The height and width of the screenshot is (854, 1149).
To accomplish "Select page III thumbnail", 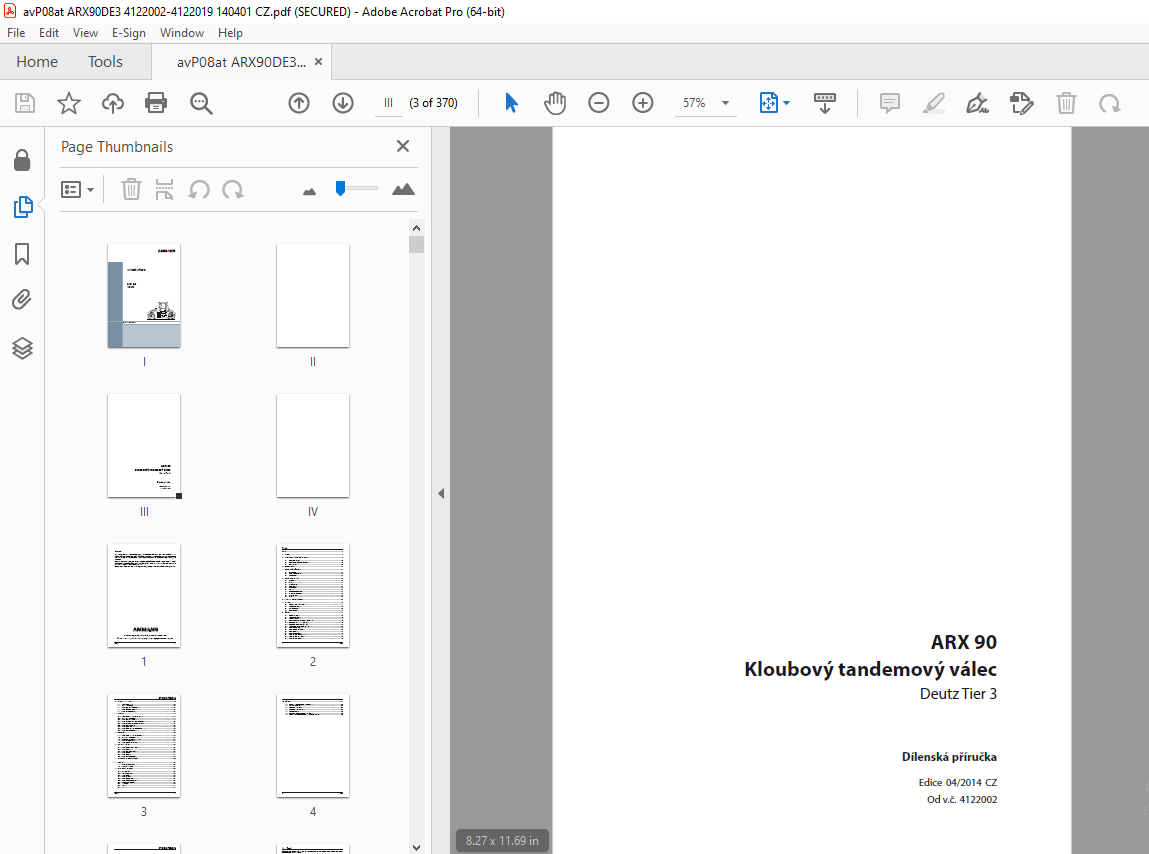I will [144, 446].
